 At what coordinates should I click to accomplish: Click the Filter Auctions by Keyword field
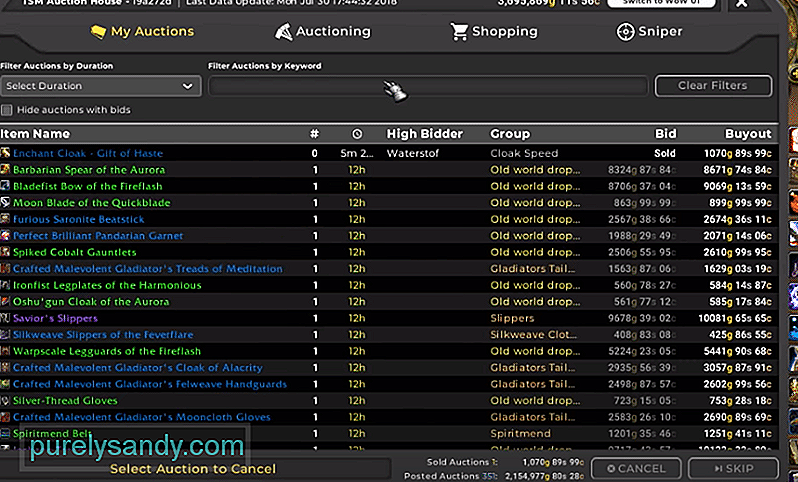coord(428,86)
